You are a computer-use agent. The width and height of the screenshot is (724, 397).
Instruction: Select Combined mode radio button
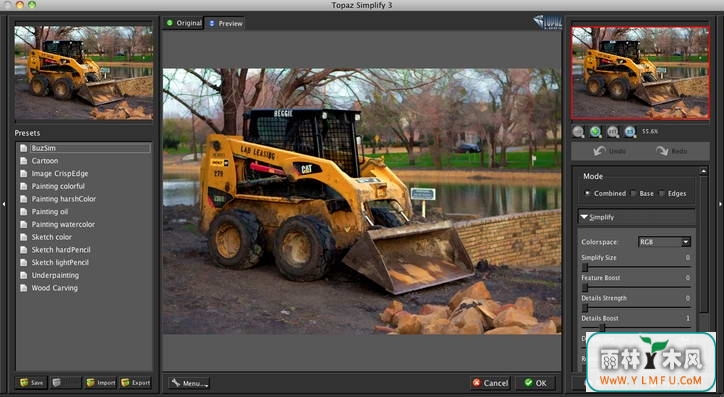(x=587, y=193)
